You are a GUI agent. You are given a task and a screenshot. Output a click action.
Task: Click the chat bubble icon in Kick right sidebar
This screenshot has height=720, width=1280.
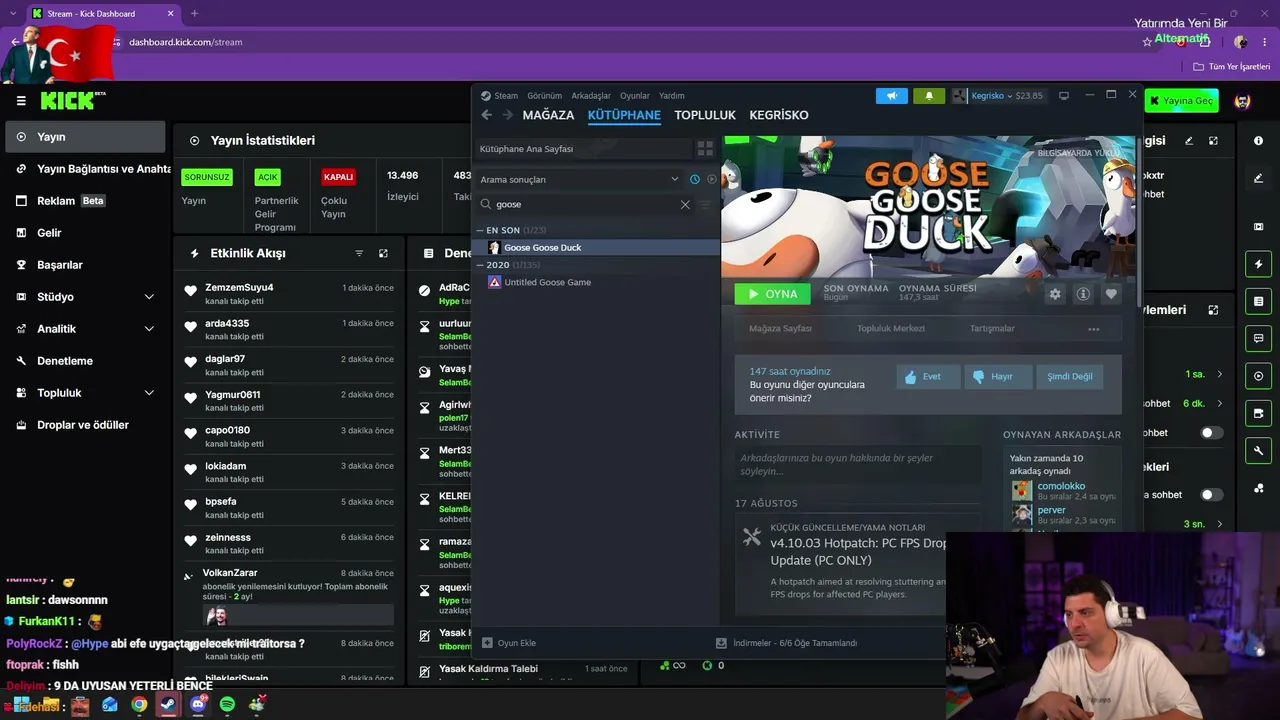pyautogui.click(x=1258, y=339)
